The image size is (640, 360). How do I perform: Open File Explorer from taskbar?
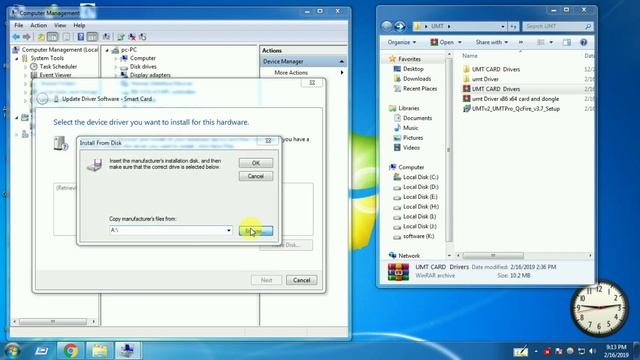99,351
